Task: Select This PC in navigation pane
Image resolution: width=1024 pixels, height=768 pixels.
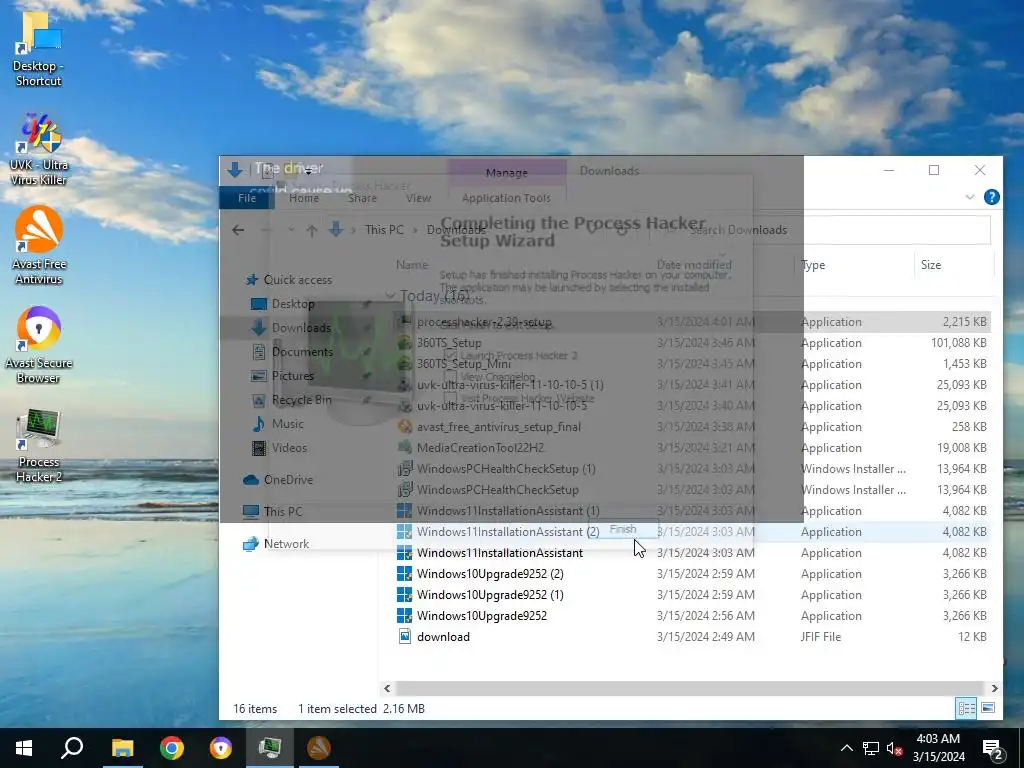Action: point(272,511)
